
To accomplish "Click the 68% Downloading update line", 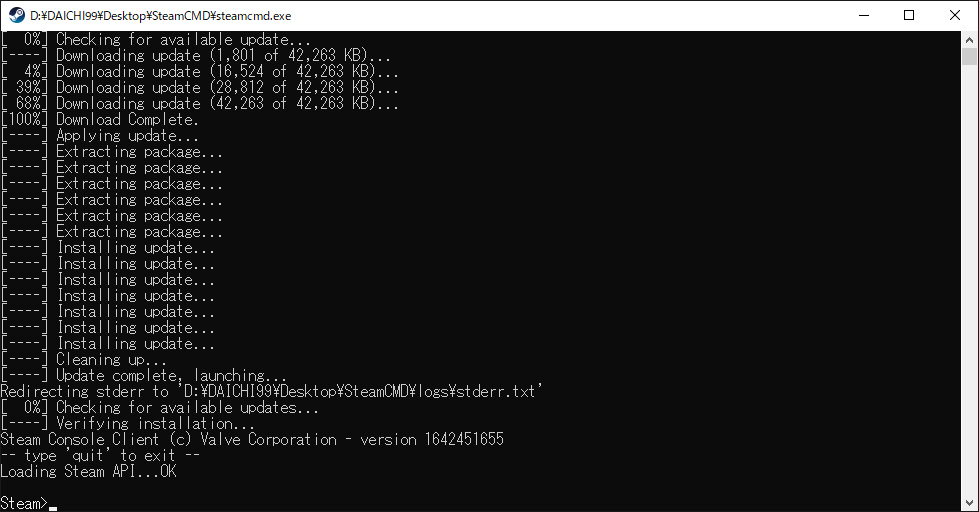I will 199,103.
